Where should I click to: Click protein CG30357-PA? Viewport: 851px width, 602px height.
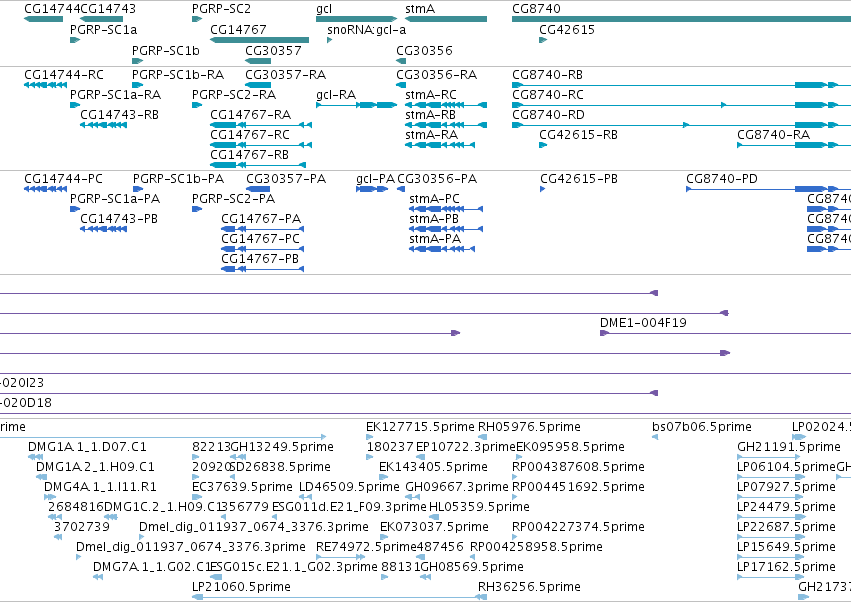258,189
